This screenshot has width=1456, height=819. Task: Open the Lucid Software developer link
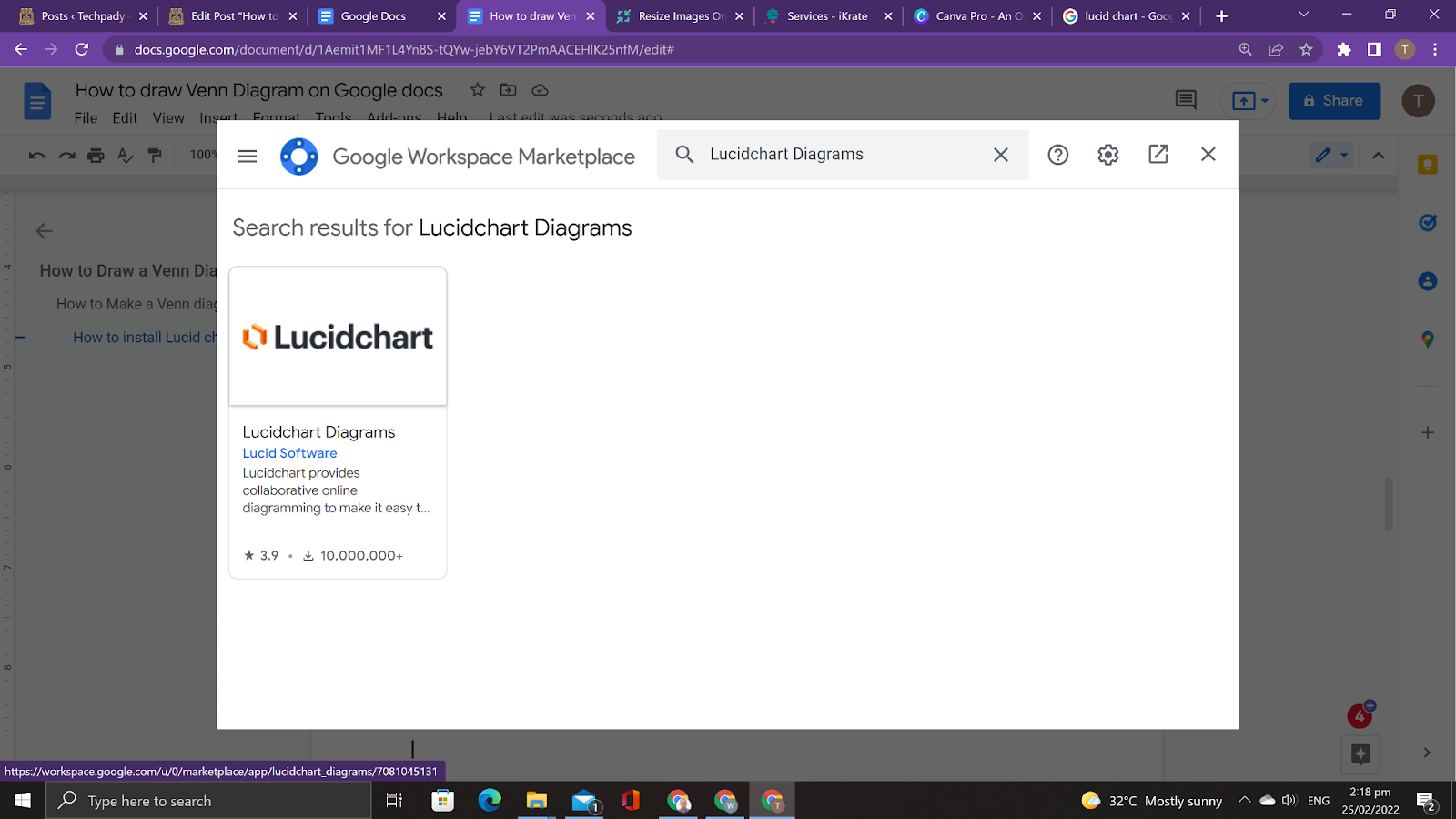289,453
